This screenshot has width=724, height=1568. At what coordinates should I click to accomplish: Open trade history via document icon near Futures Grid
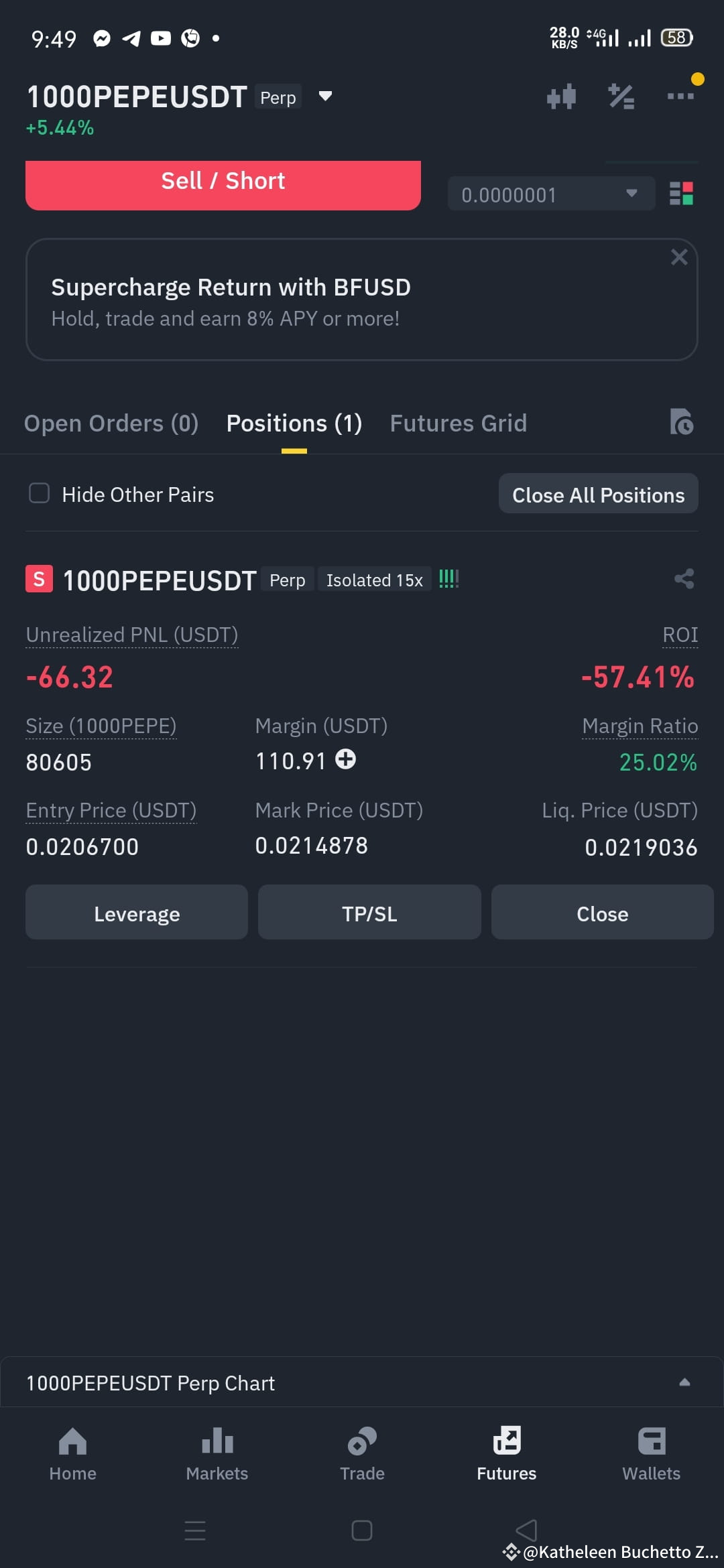(682, 422)
